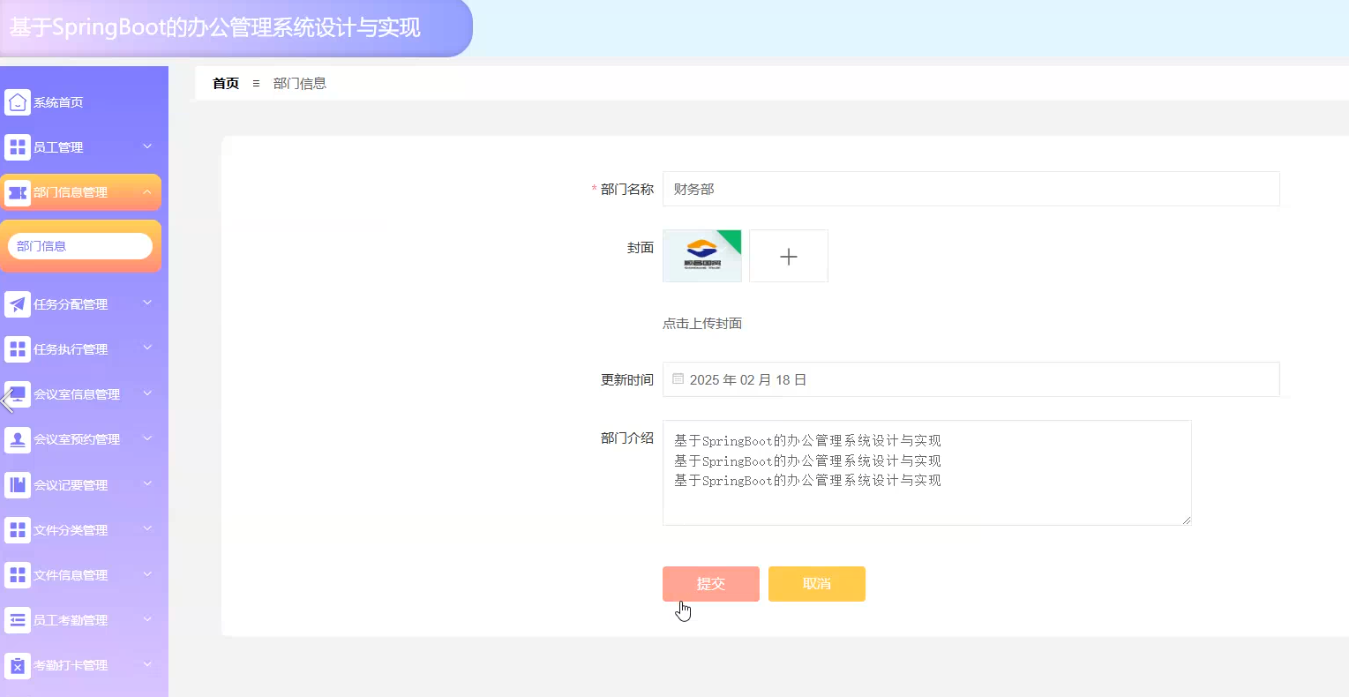Click the 任务分配管理 paper plane icon

tap(17, 304)
